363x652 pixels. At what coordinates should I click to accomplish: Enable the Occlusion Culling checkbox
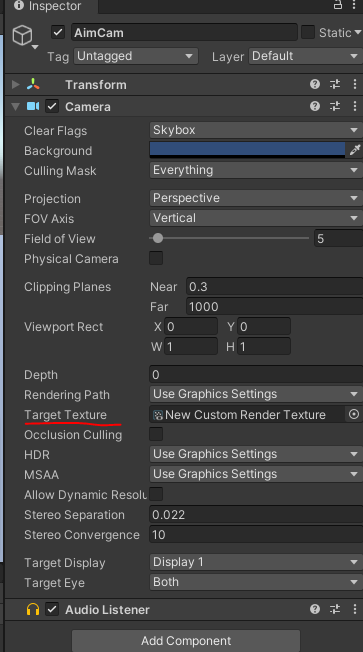coord(156,434)
